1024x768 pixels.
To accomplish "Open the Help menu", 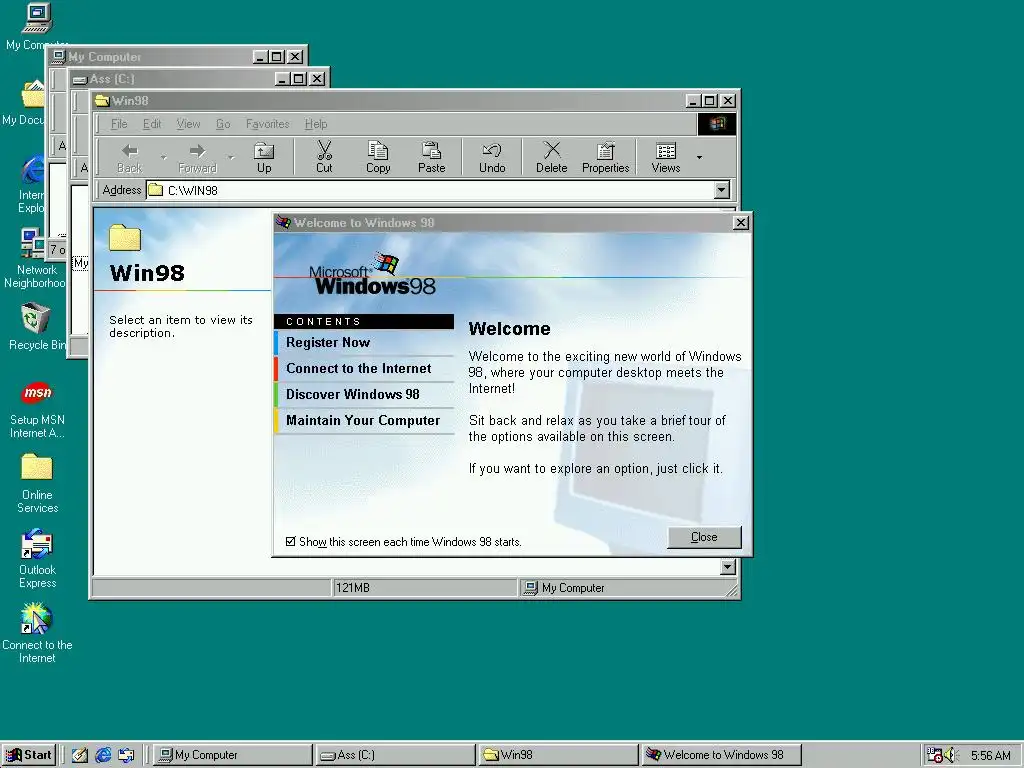I will [315, 124].
